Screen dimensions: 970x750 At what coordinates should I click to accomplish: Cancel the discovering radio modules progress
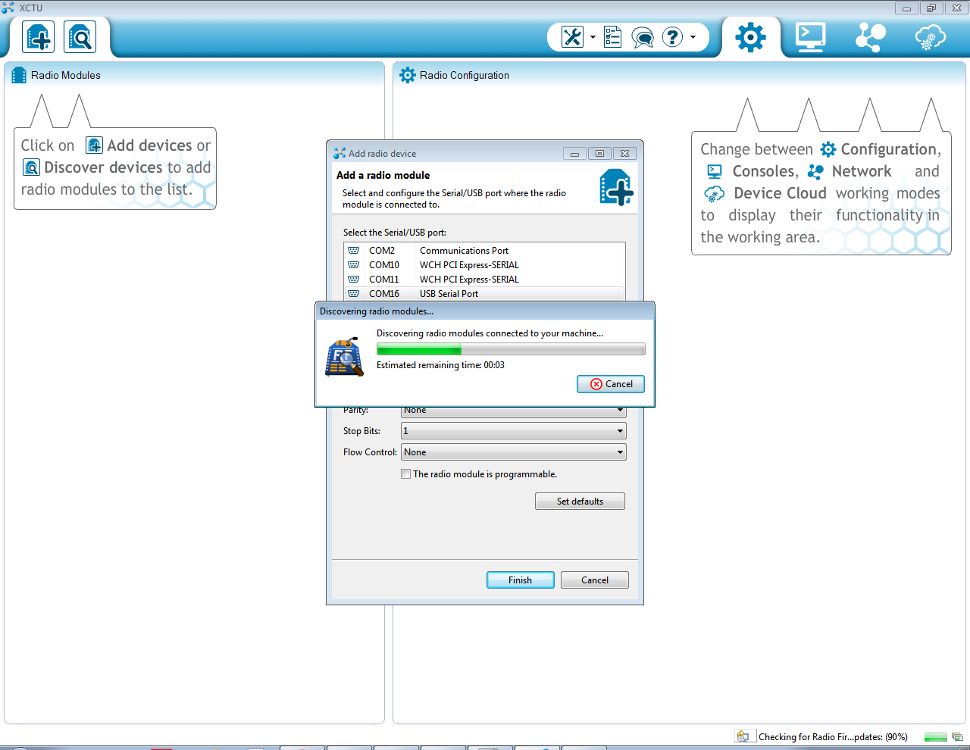click(611, 384)
